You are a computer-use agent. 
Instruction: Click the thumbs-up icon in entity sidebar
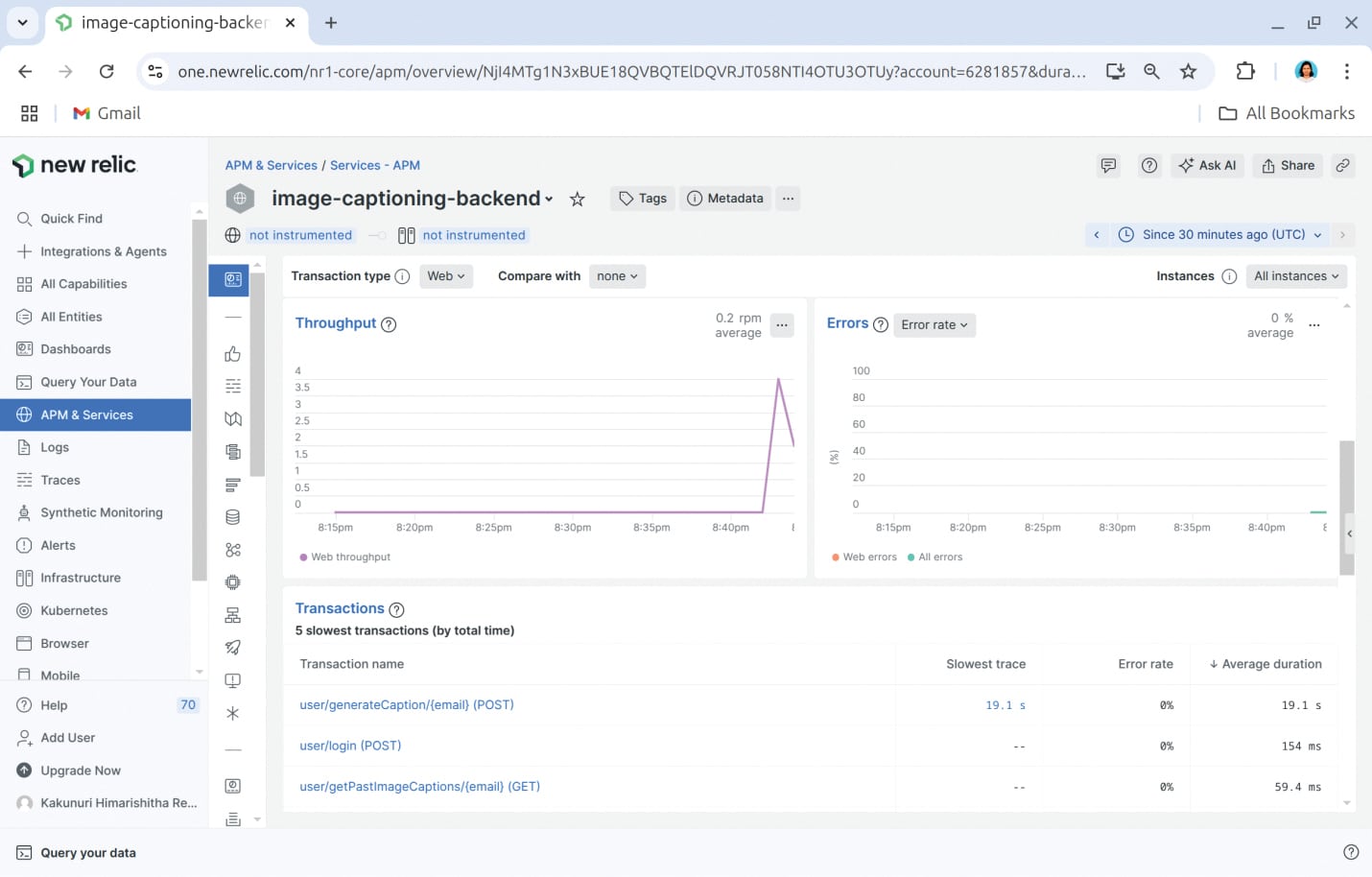pos(232,354)
